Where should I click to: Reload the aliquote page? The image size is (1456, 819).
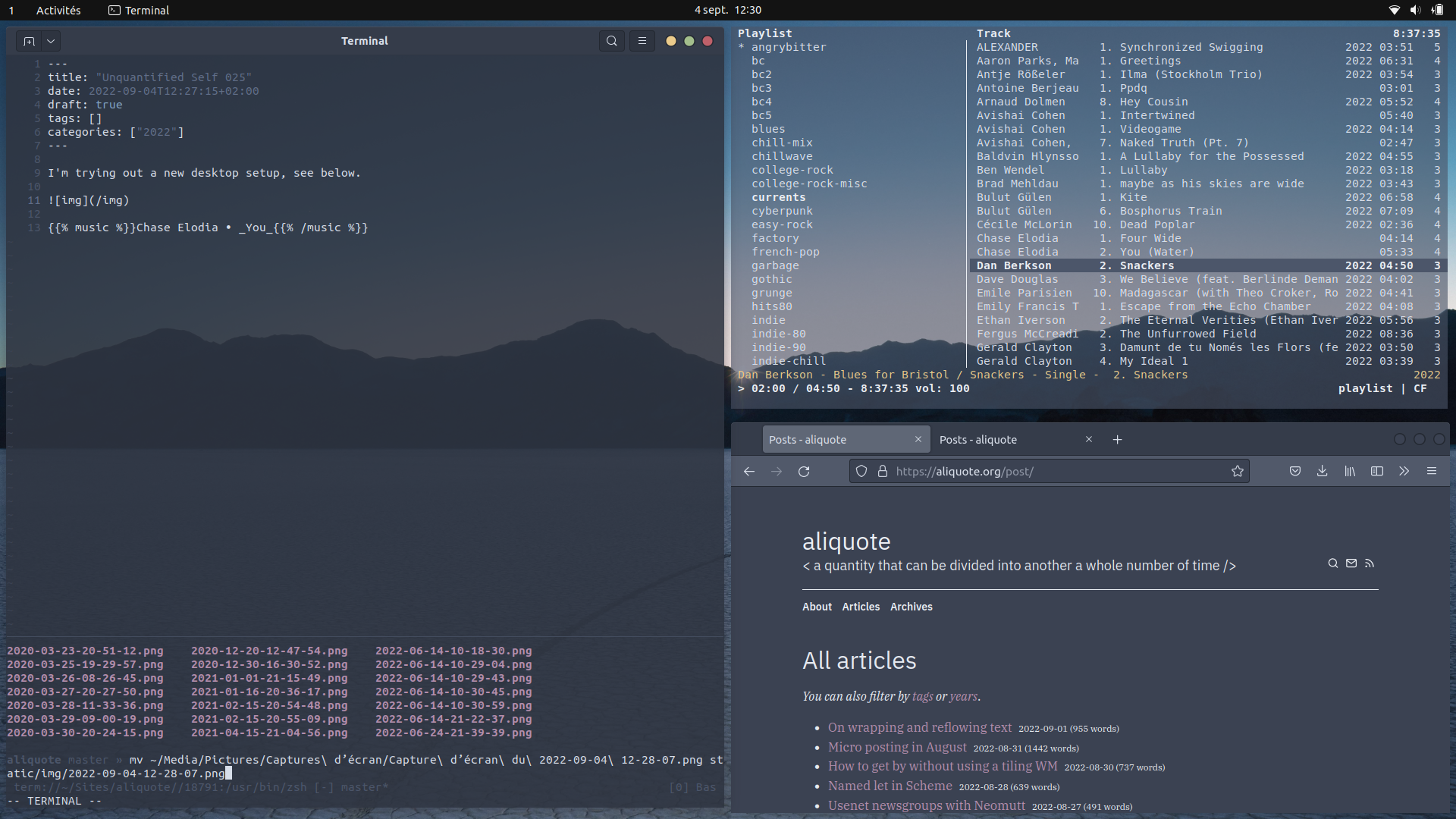click(804, 471)
